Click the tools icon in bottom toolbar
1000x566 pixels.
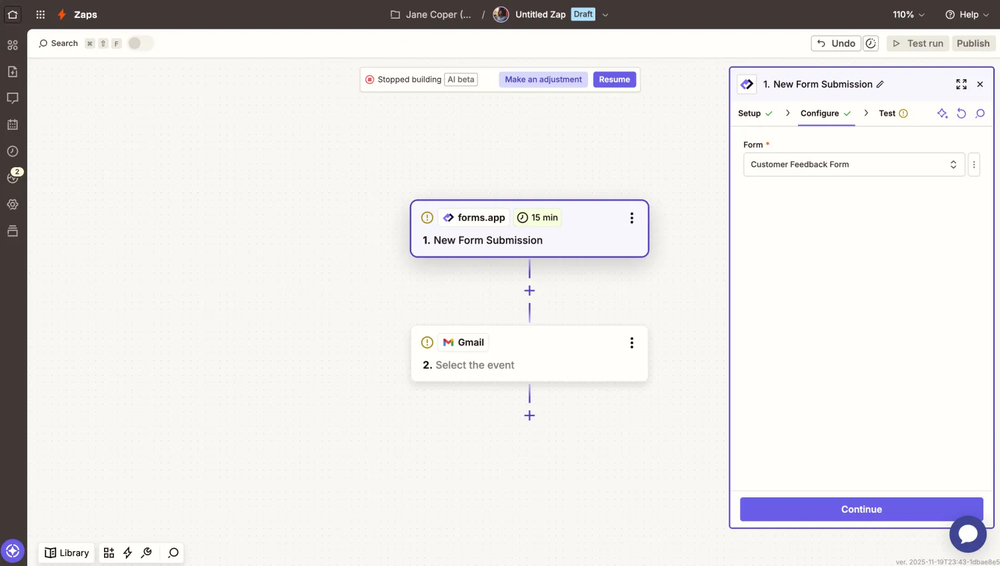[x=147, y=553]
